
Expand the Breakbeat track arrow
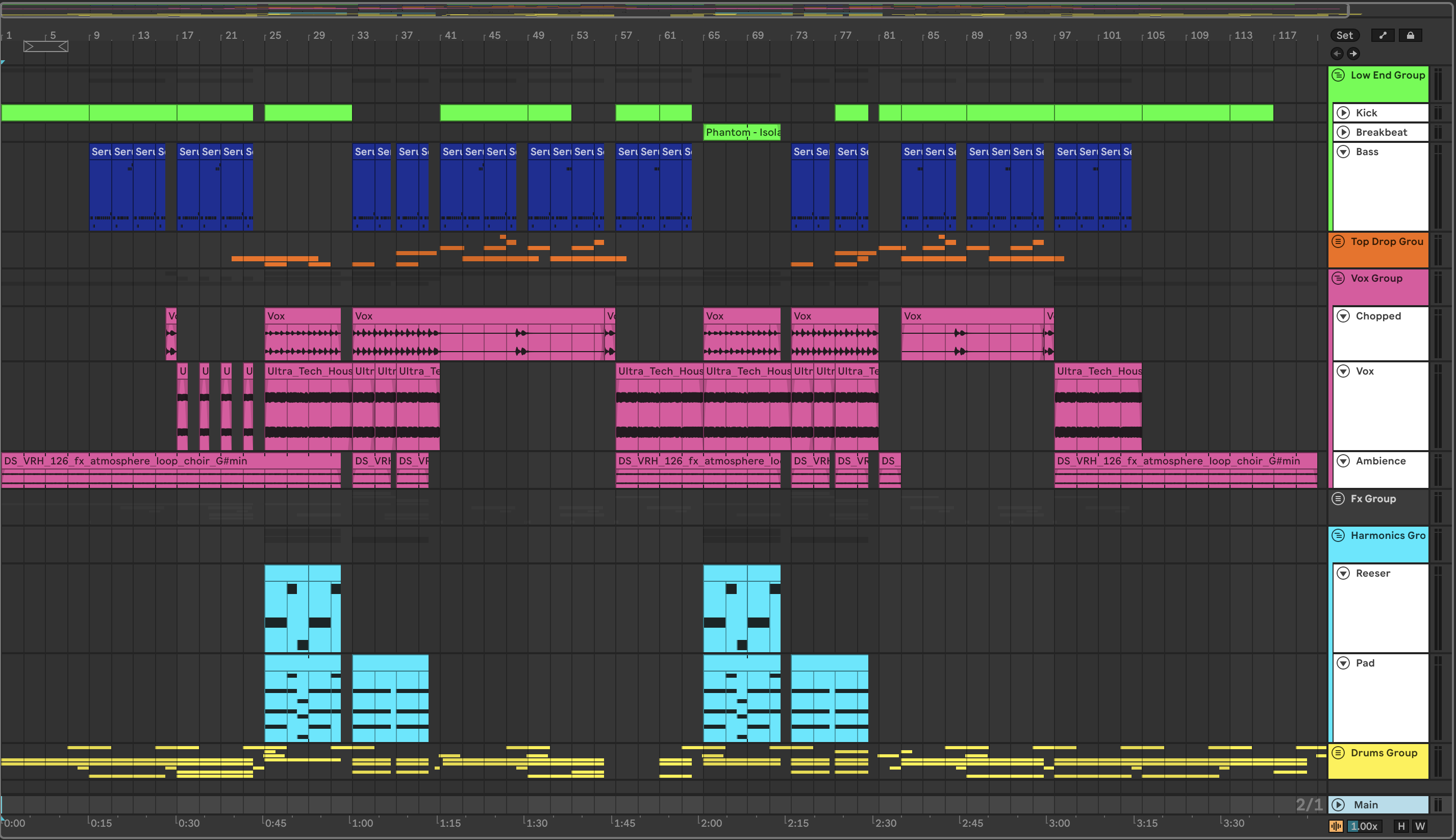tap(1344, 132)
